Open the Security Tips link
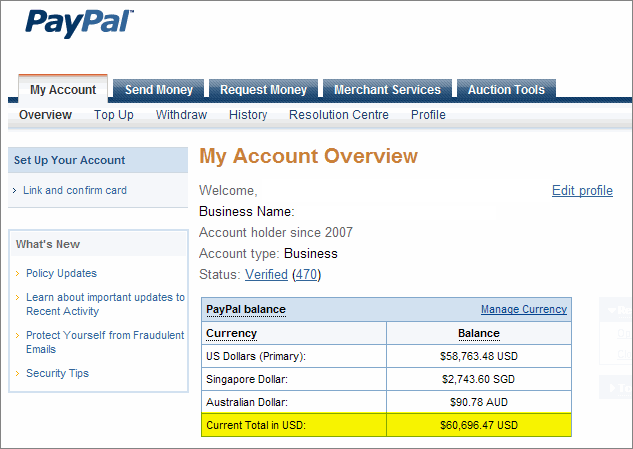This screenshot has height=449, width=633. pos(57,373)
